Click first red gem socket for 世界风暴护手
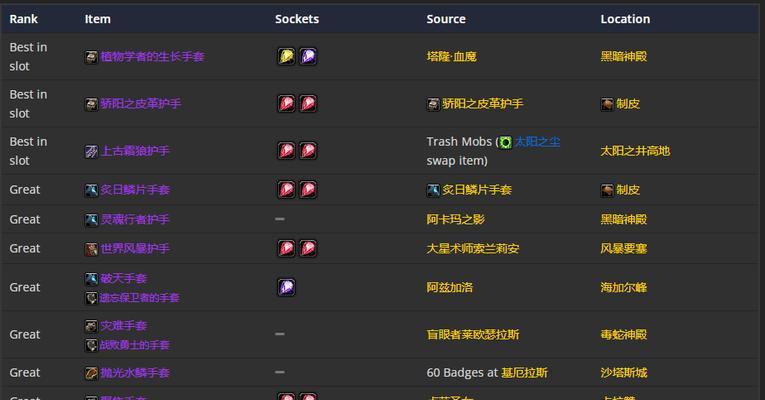 tap(286, 248)
